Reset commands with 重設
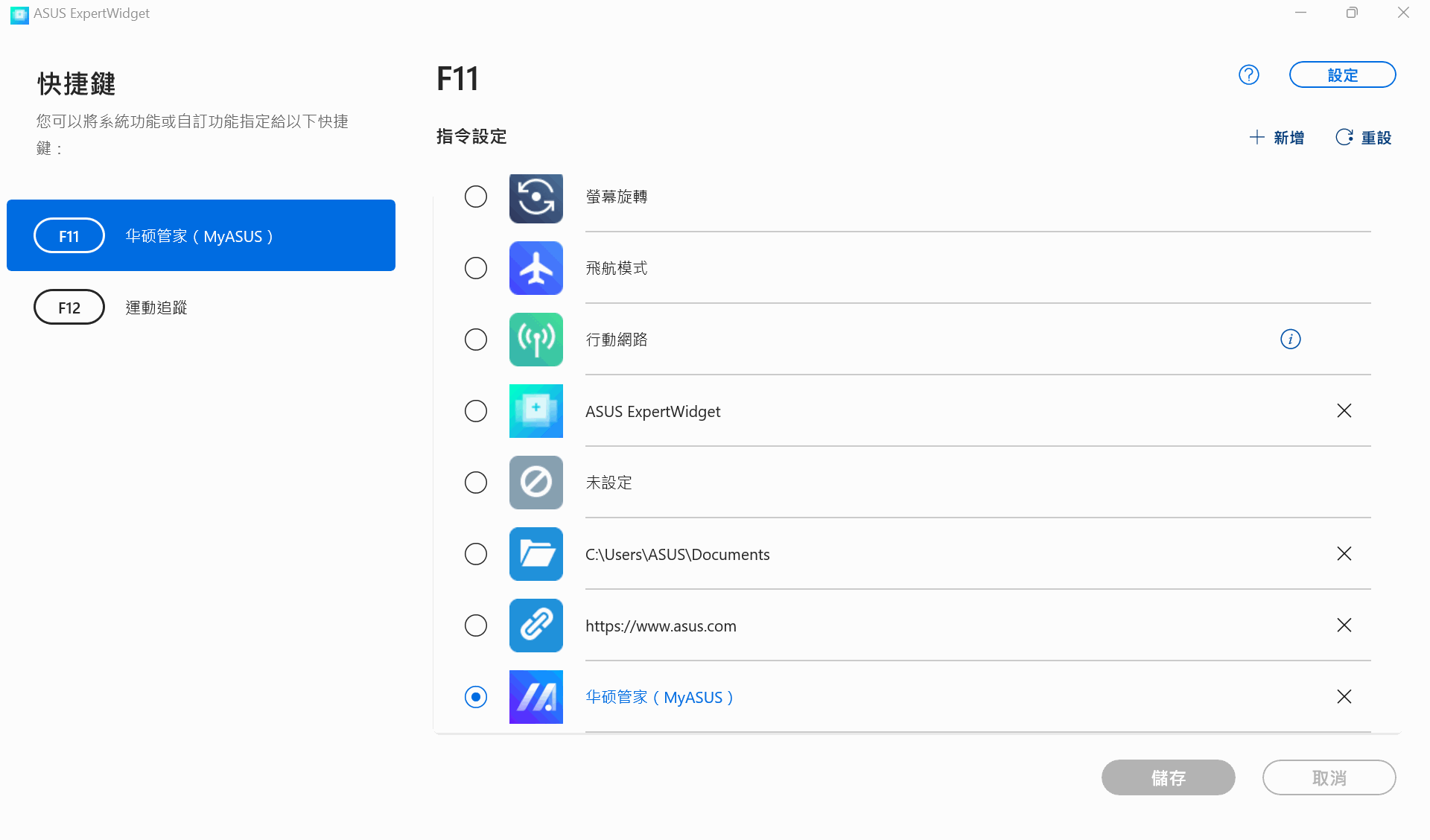 coord(1364,138)
